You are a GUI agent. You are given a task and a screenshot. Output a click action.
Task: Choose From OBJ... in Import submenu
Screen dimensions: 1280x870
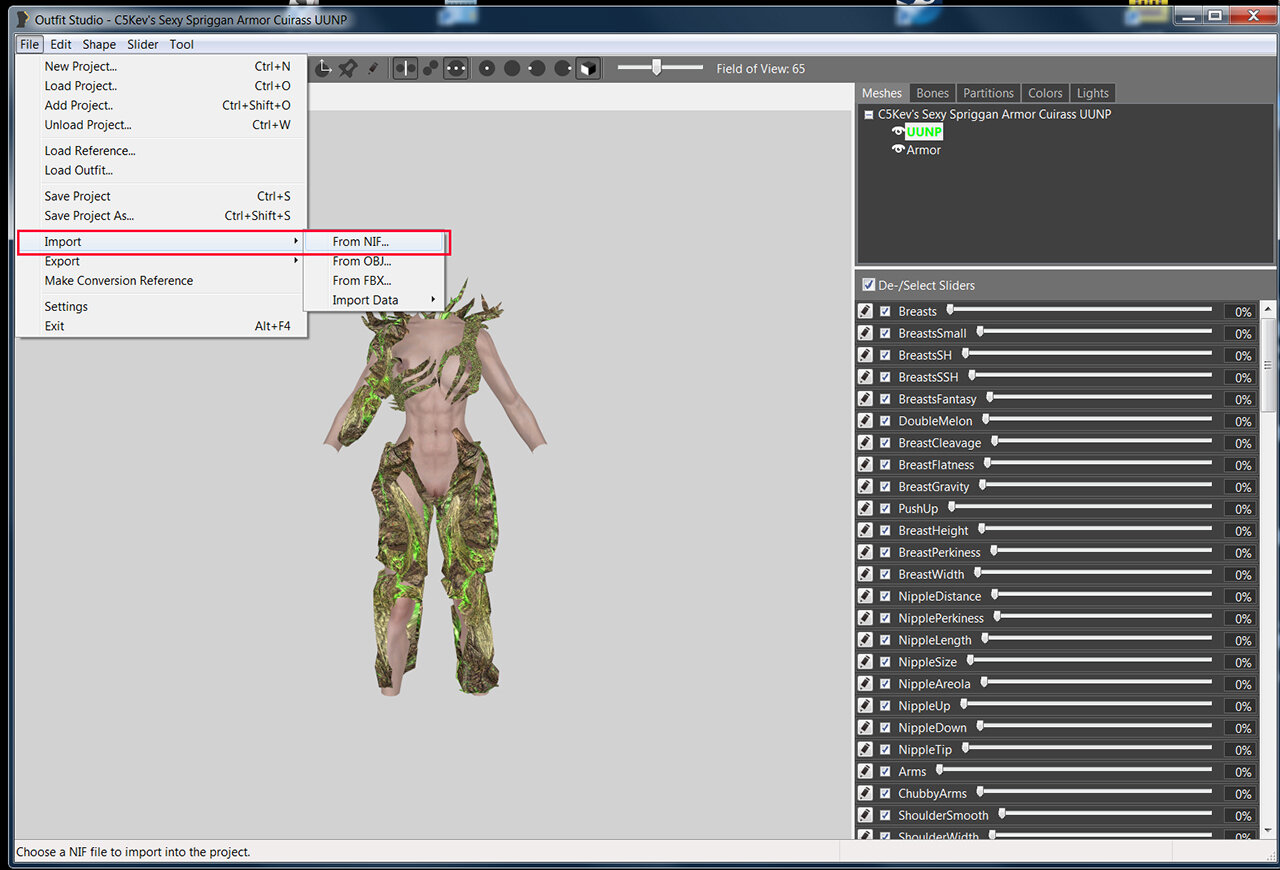click(374, 261)
